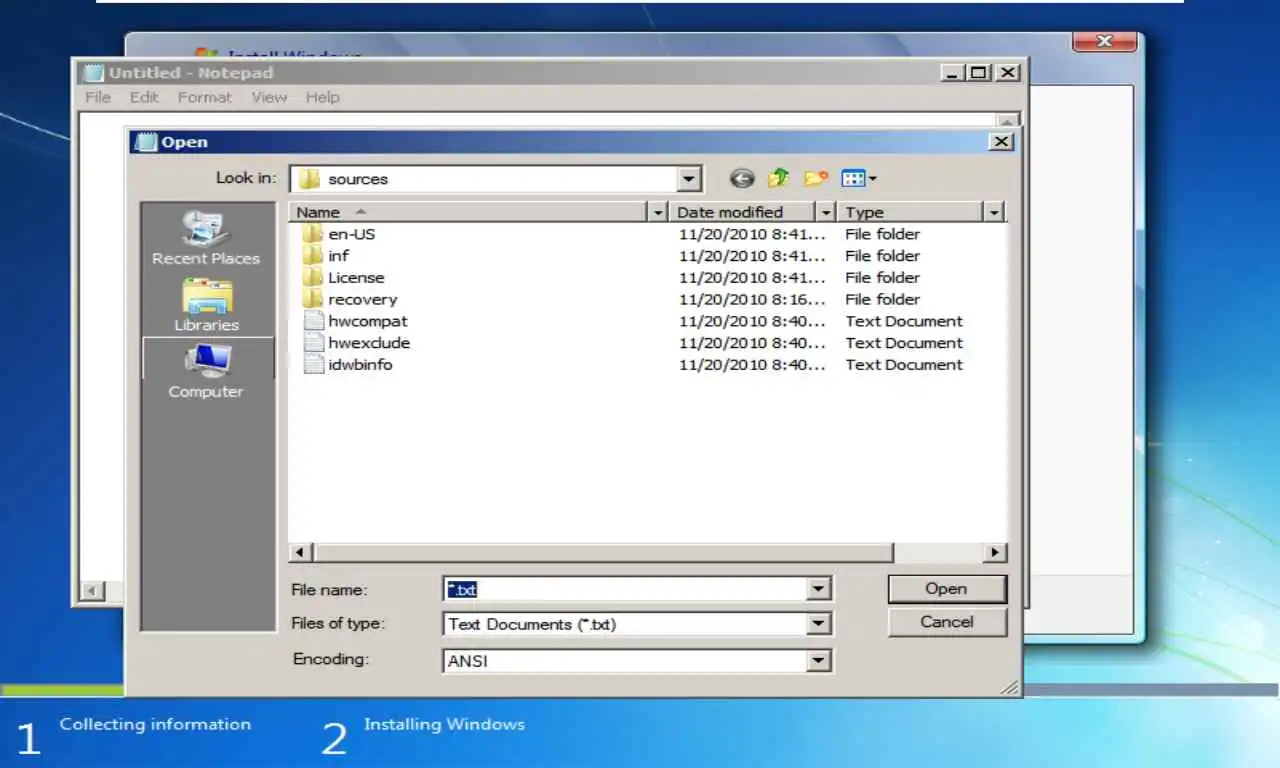Click the File name input field
The image size is (1280, 768).
pos(624,589)
